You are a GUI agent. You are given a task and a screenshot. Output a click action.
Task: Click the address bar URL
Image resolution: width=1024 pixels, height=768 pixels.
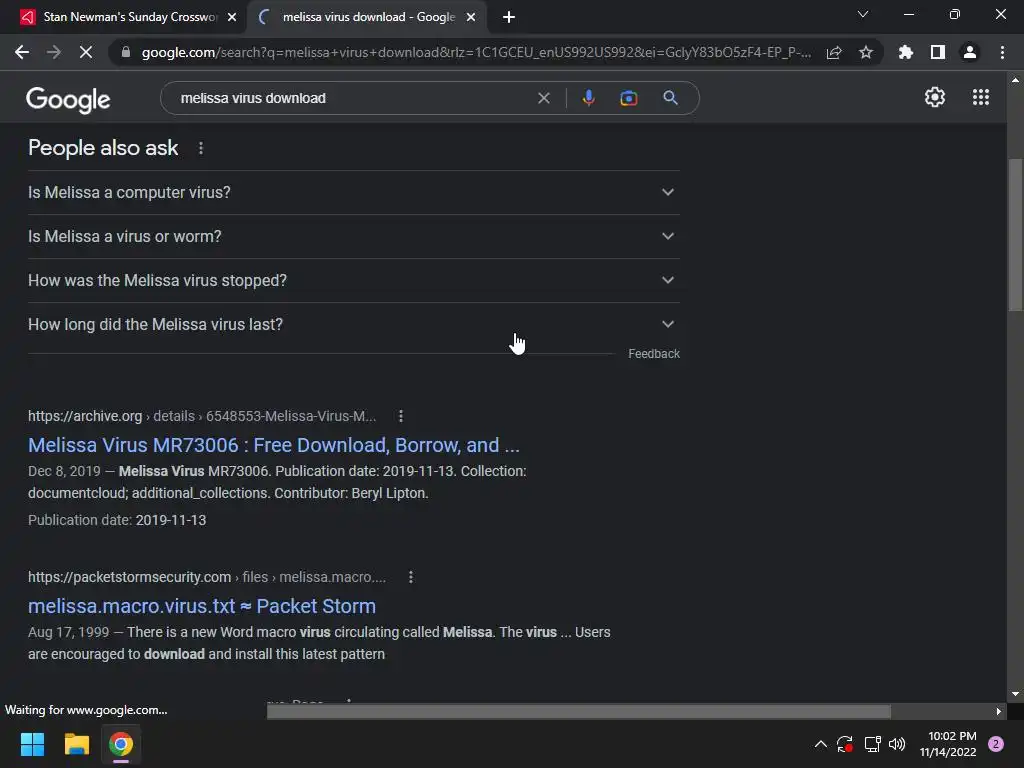476,52
